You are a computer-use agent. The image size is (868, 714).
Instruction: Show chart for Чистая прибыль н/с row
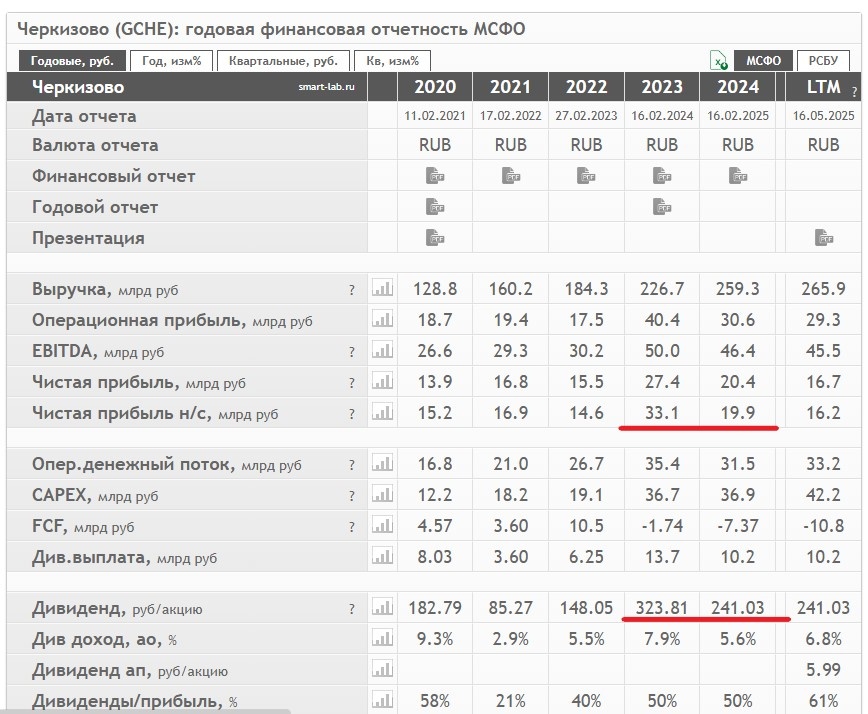pyautogui.click(x=383, y=412)
